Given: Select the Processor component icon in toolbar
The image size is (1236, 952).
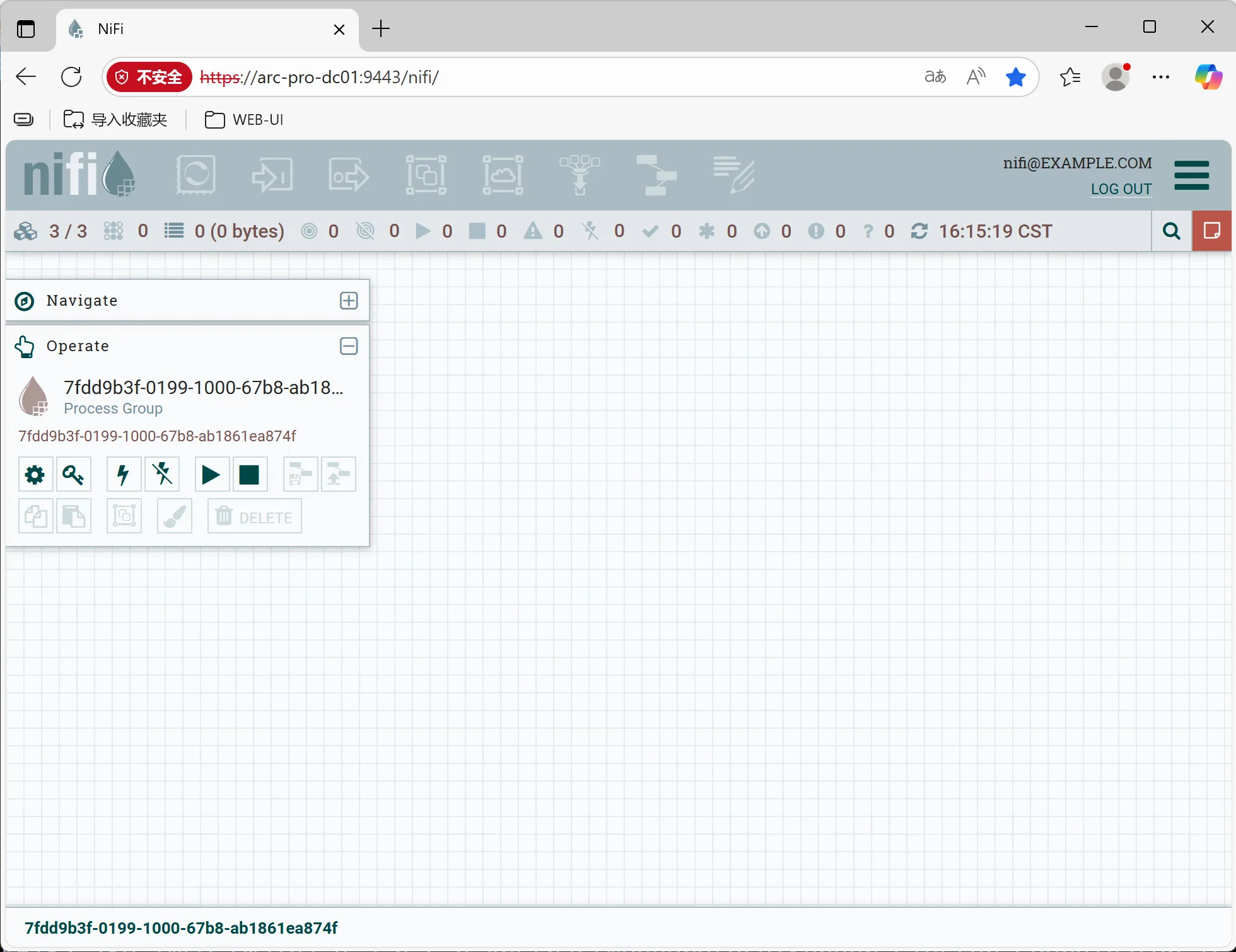Looking at the screenshot, I should (195, 175).
